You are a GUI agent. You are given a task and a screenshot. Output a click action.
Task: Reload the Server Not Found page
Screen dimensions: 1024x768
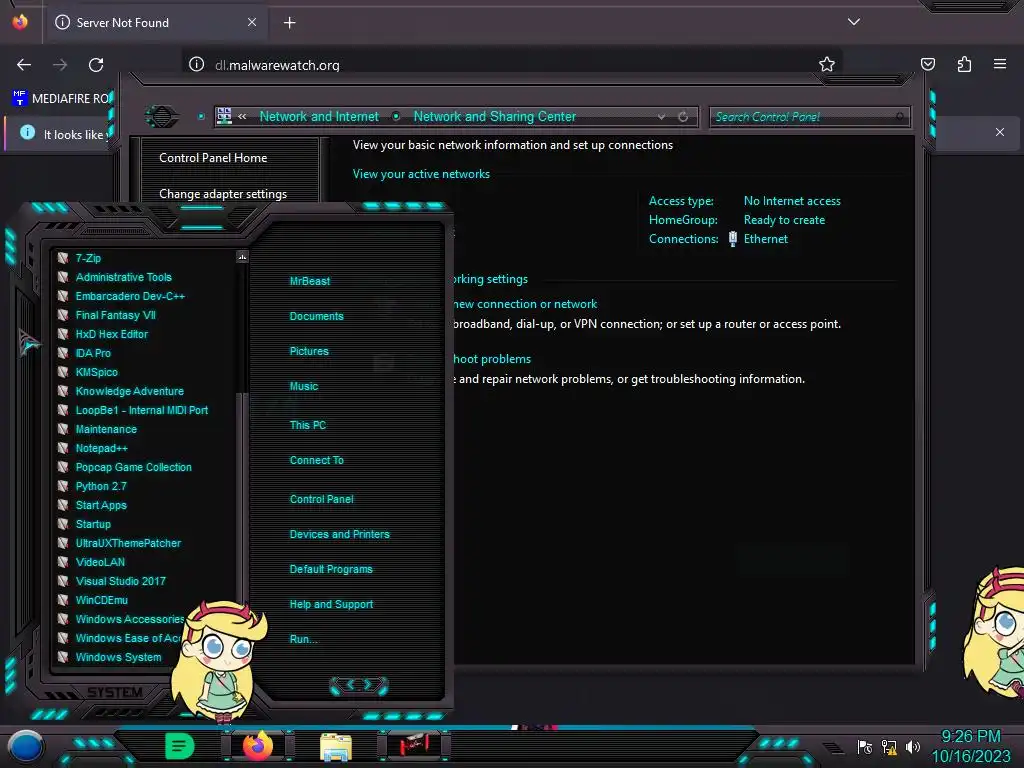coord(96,65)
